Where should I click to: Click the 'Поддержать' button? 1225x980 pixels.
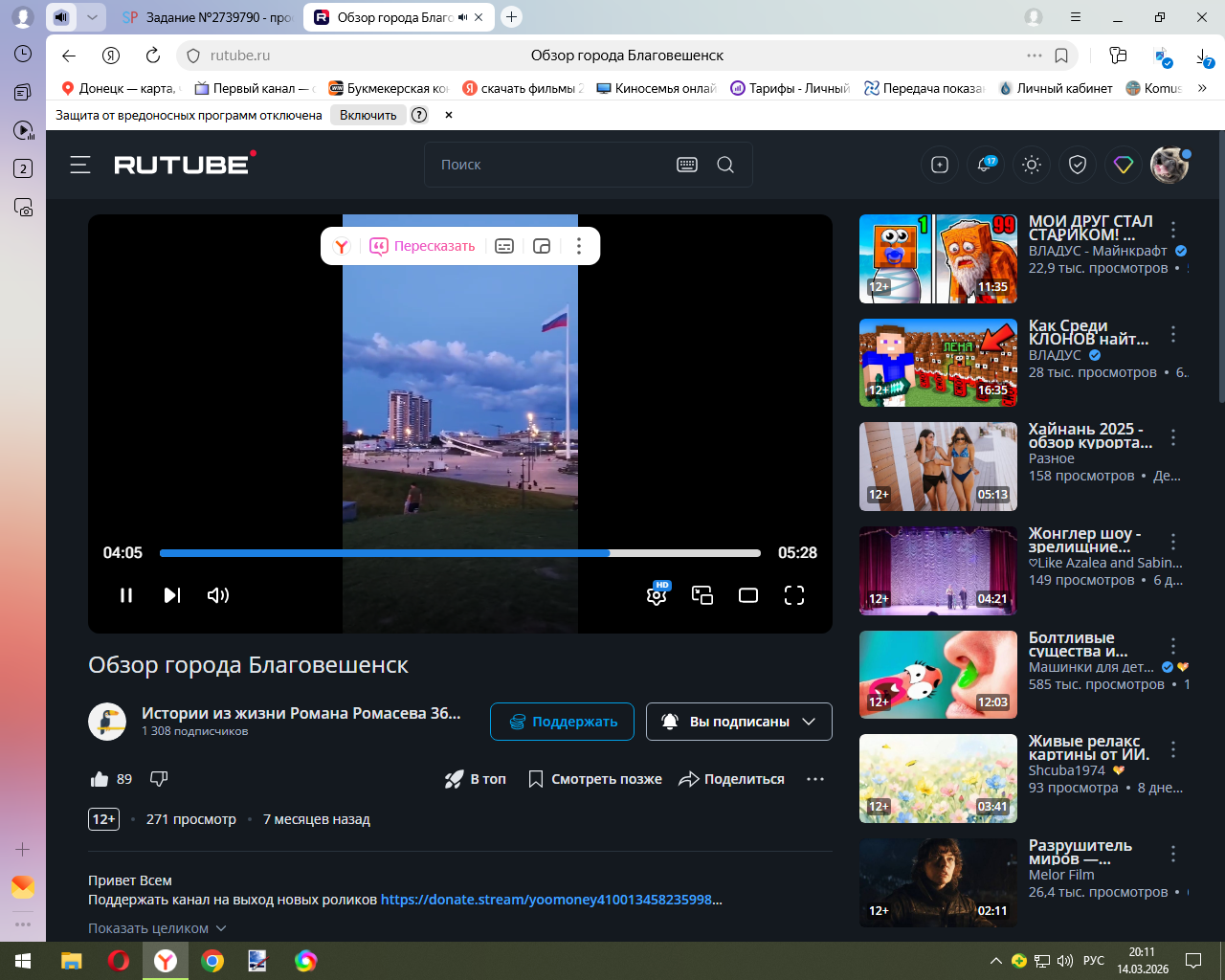tap(562, 722)
